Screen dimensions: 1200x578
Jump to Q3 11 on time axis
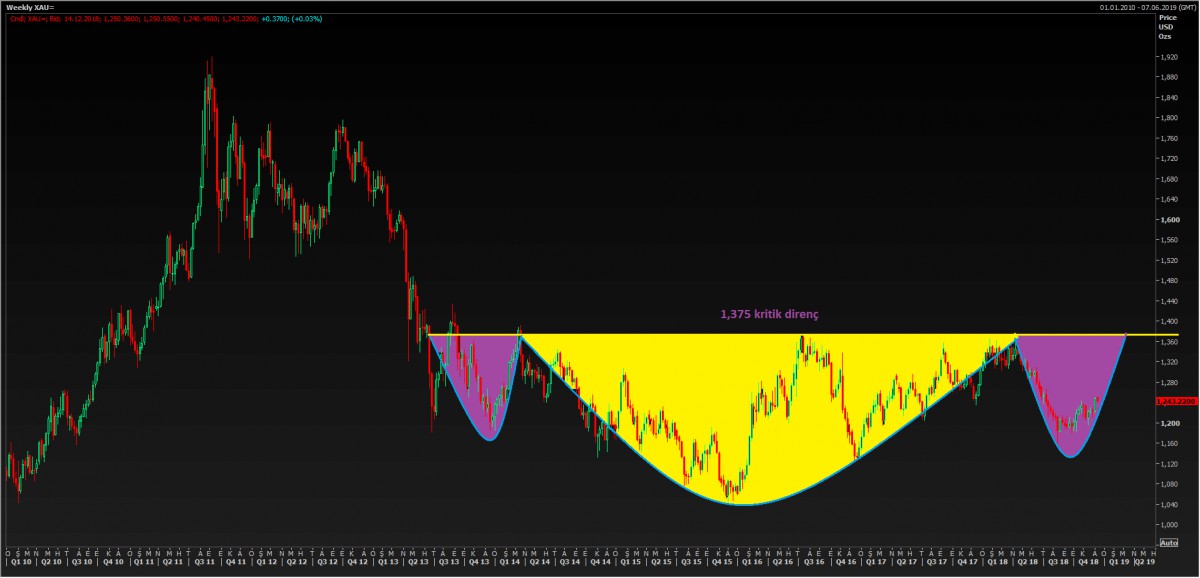203,562
